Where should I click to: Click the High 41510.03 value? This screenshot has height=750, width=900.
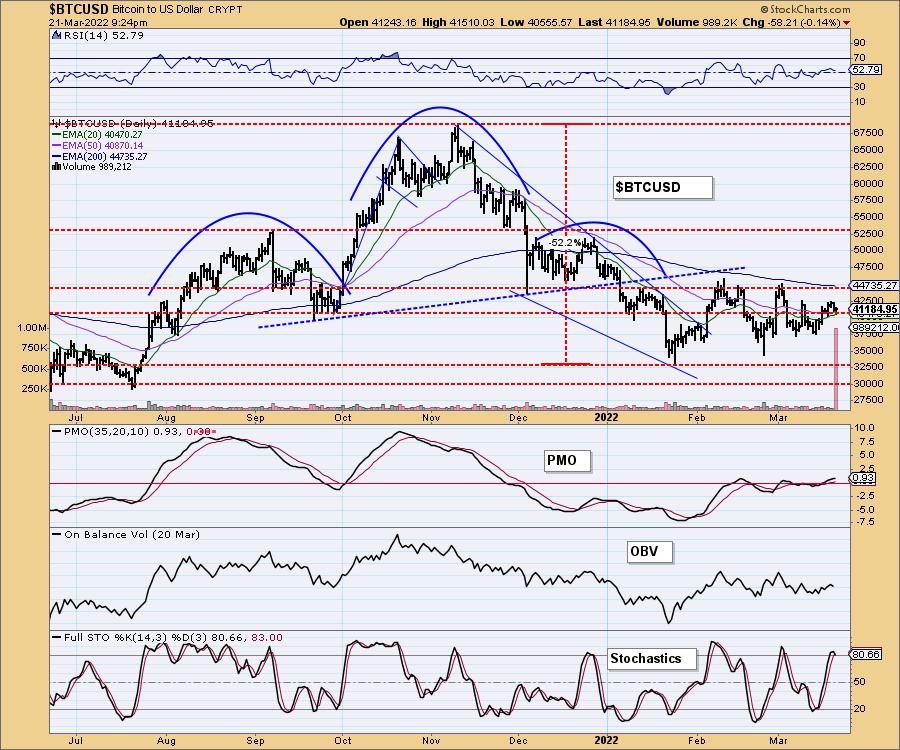459,22
